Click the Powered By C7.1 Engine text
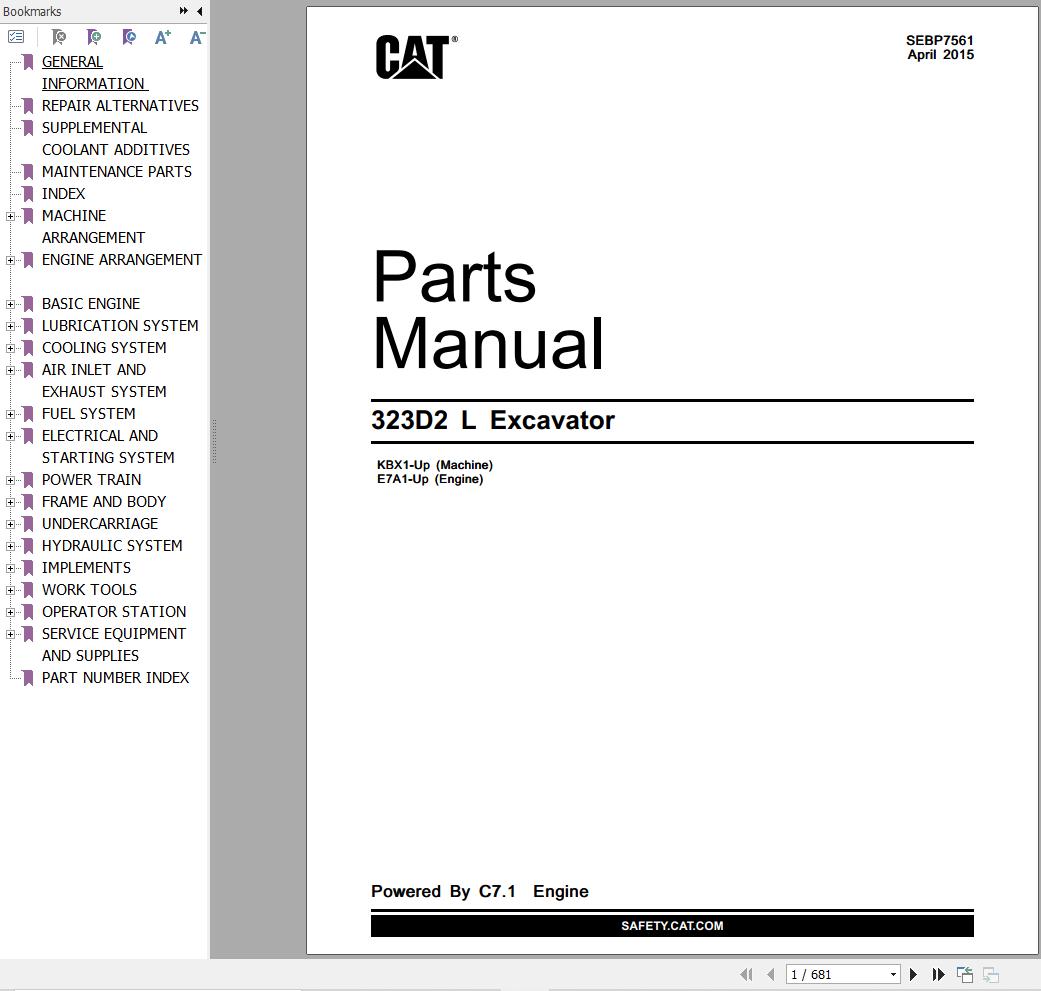The image size is (1041, 991). [x=479, y=891]
